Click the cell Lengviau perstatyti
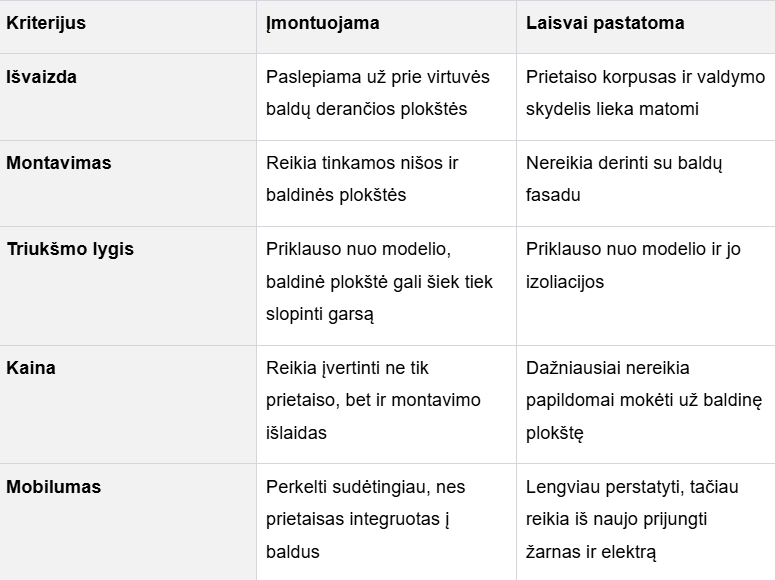 coord(646,522)
